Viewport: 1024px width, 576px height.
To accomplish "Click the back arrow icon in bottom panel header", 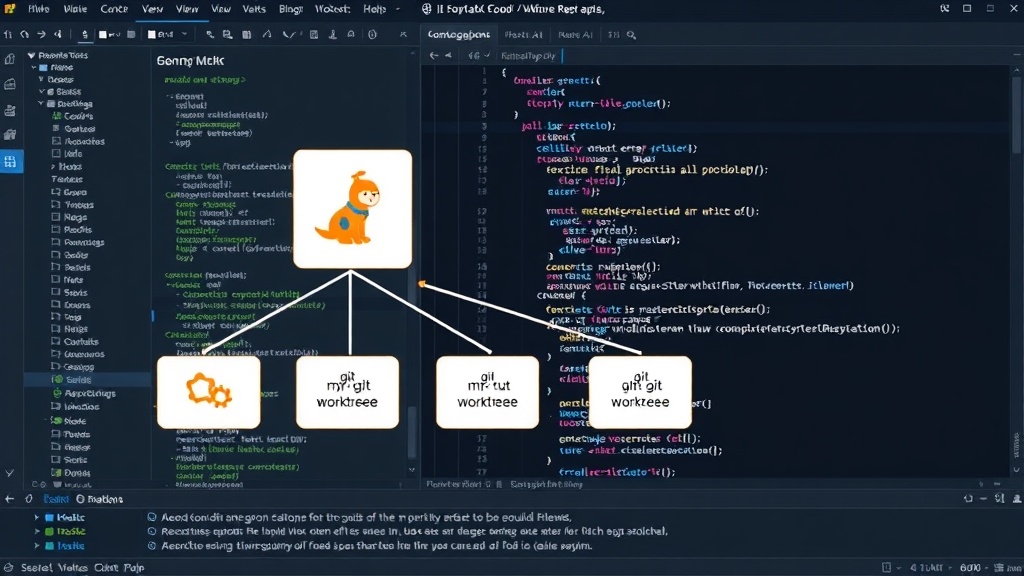I will [x=9, y=499].
